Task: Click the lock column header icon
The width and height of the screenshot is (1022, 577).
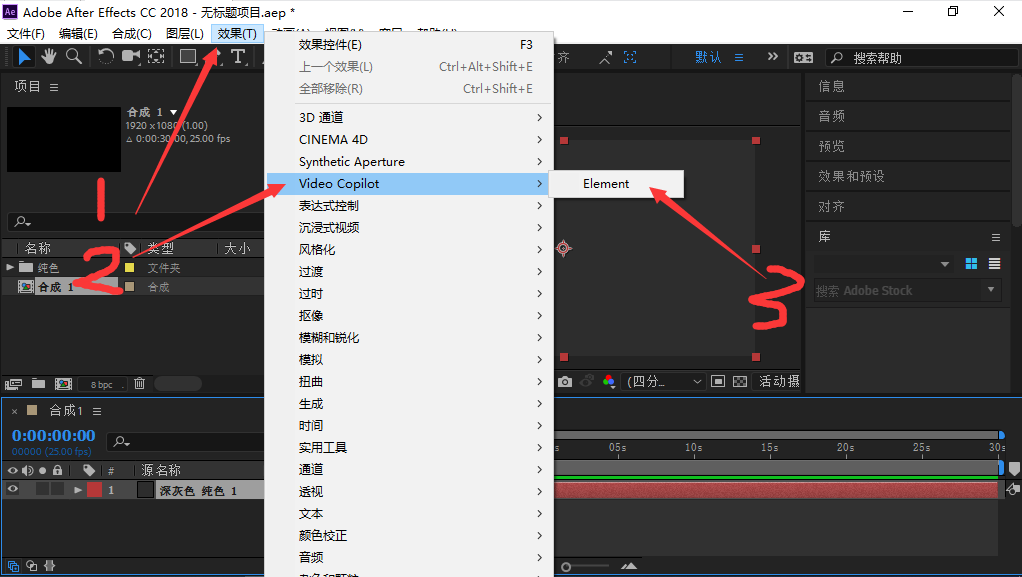Action: [58, 470]
